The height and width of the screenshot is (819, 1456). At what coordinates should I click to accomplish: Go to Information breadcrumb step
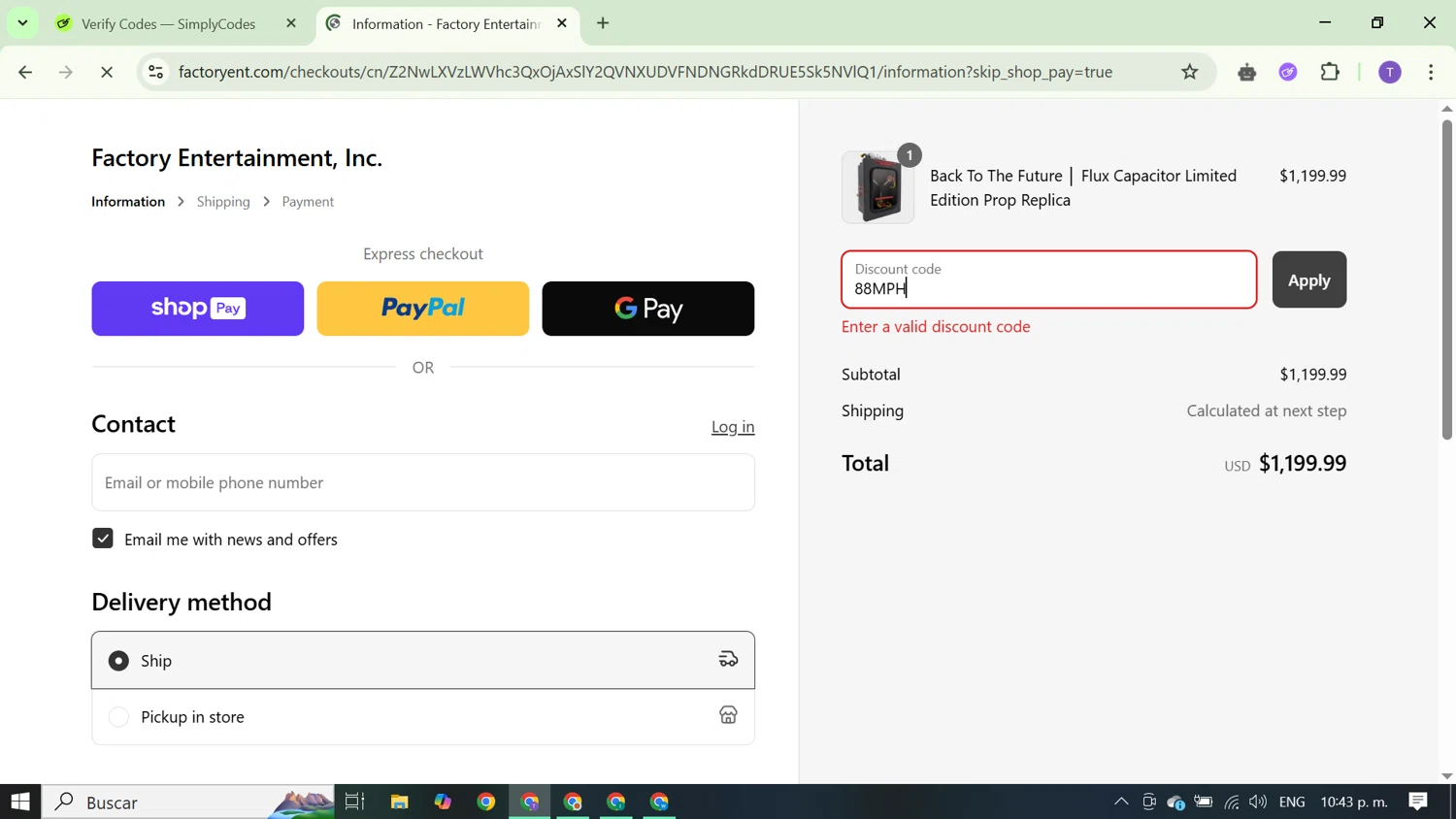click(x=128, y=202)
